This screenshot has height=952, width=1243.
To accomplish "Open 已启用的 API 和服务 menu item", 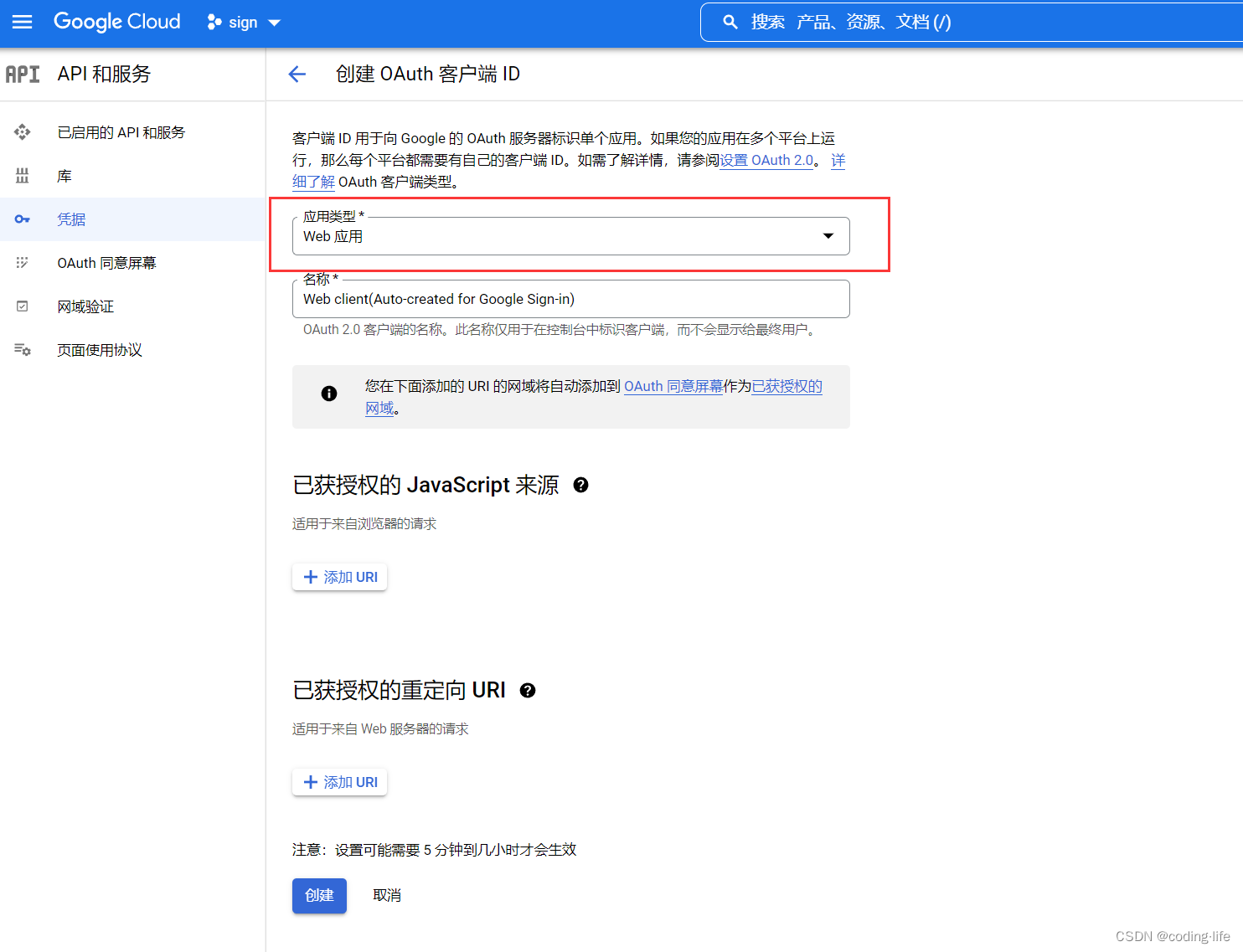I will [x=132, y=132].
